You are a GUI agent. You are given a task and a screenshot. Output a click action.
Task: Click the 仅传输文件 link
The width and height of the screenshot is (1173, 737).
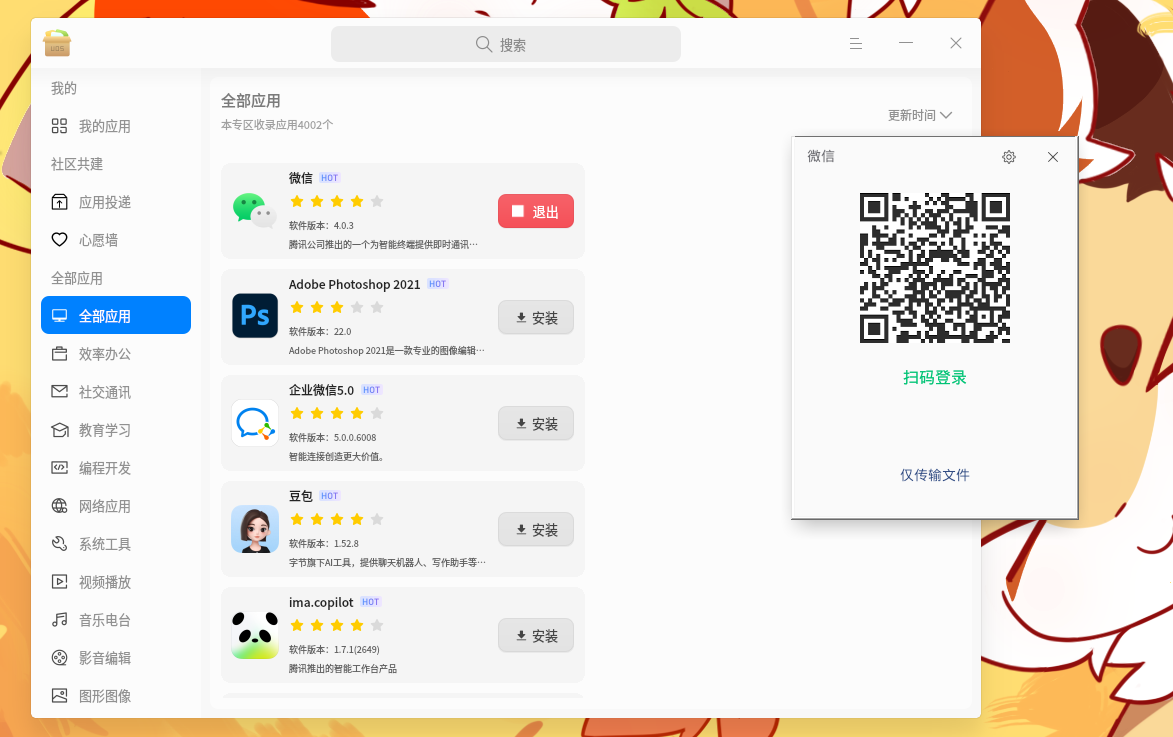934,475
